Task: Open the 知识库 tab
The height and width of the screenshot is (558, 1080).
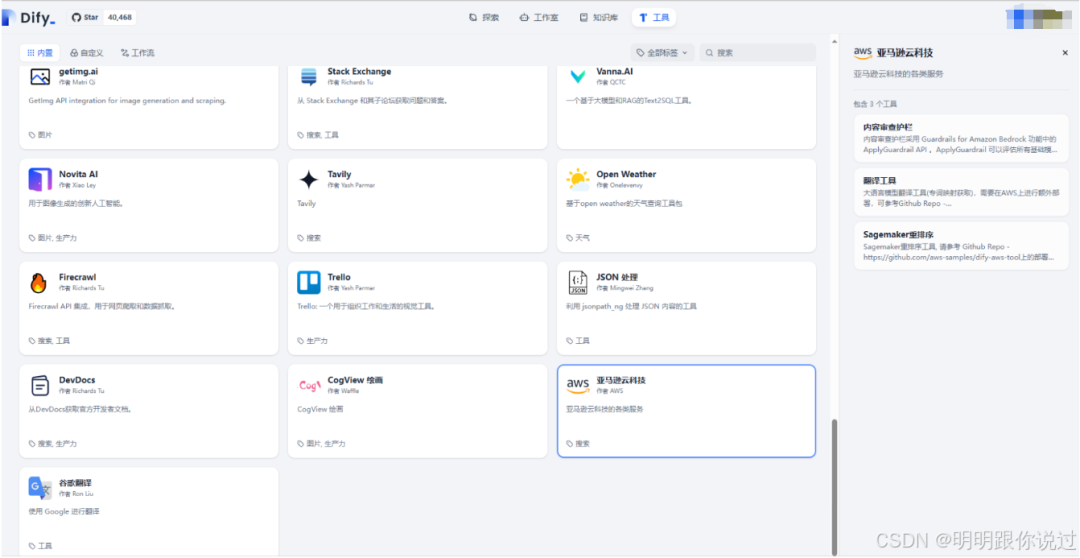Action: pyautogui.click(x=599, y=17)
